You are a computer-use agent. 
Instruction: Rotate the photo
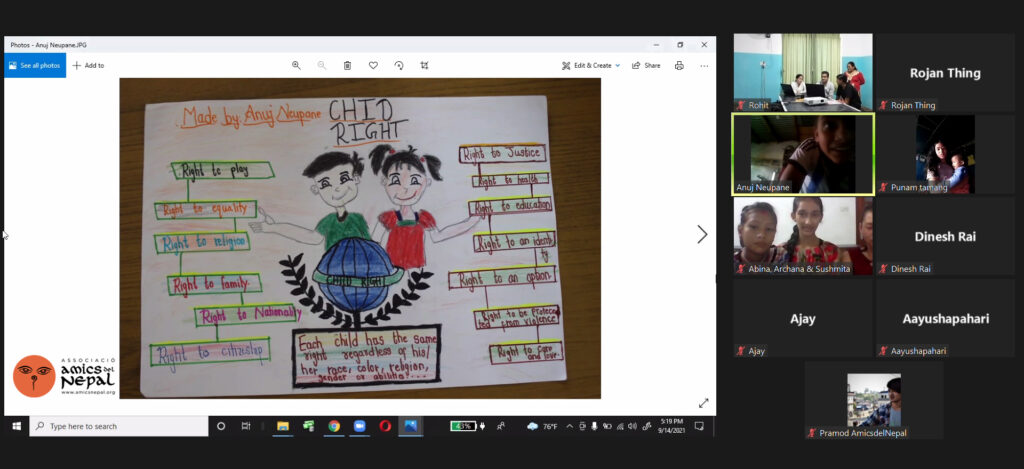coord(398,65)
